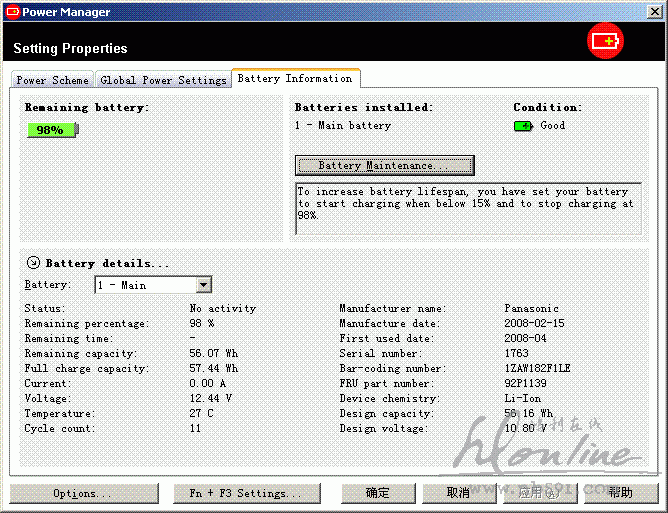Click the red battery icon in header
Viewport: 668px width, 513px height.
(604, 41)
